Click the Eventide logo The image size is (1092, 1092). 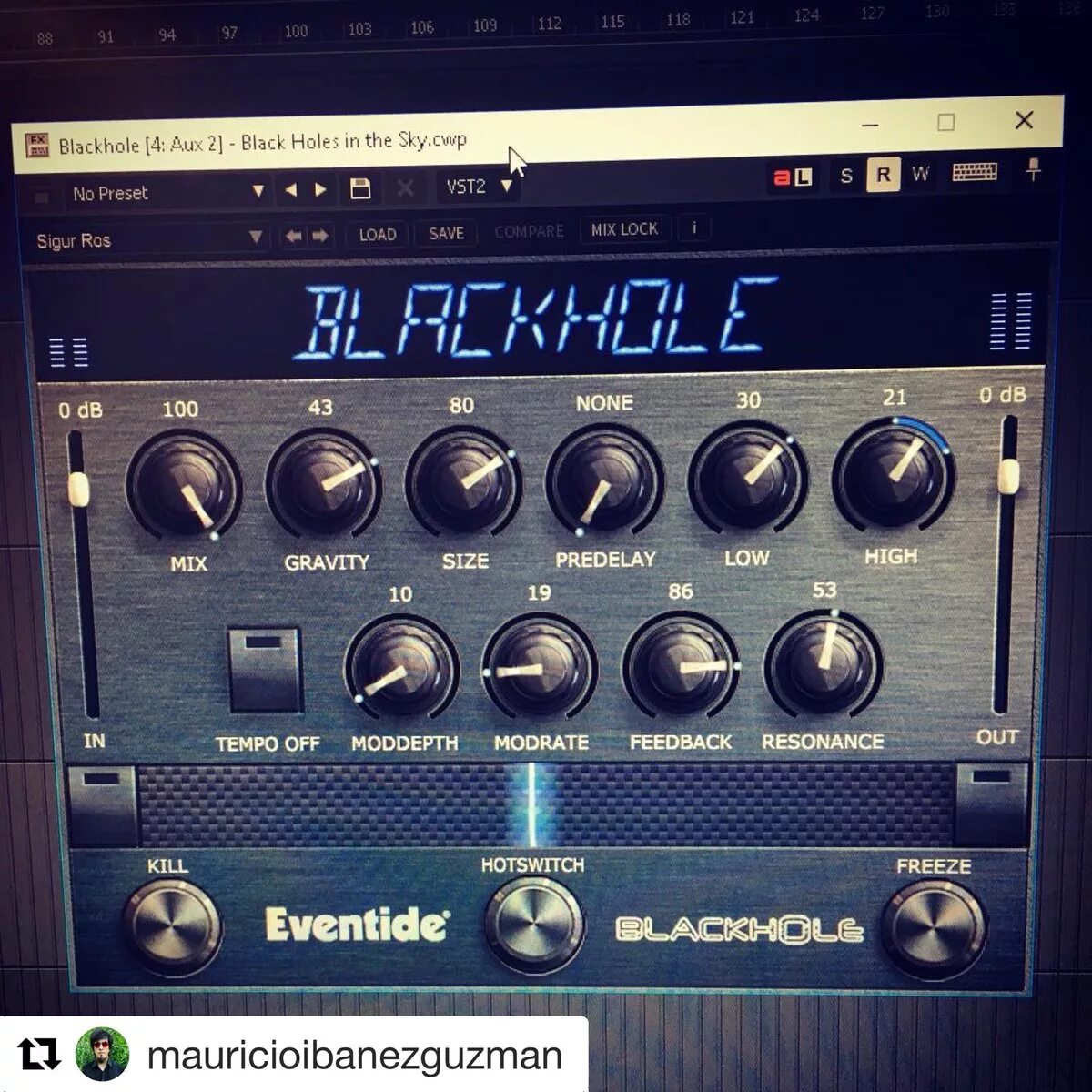tap(356, 925)
